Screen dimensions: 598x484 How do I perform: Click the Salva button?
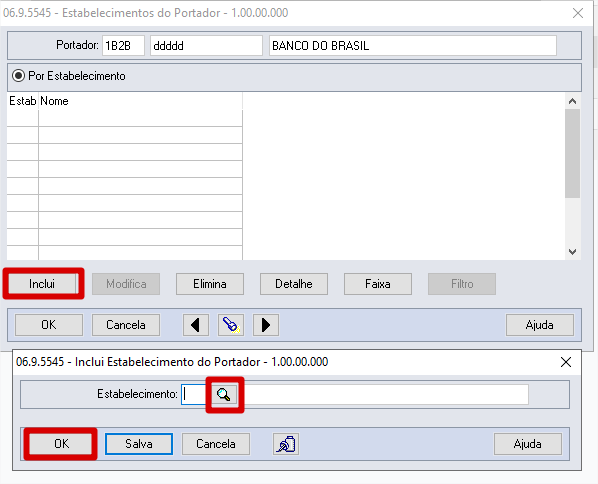click(x=139, y=444)
